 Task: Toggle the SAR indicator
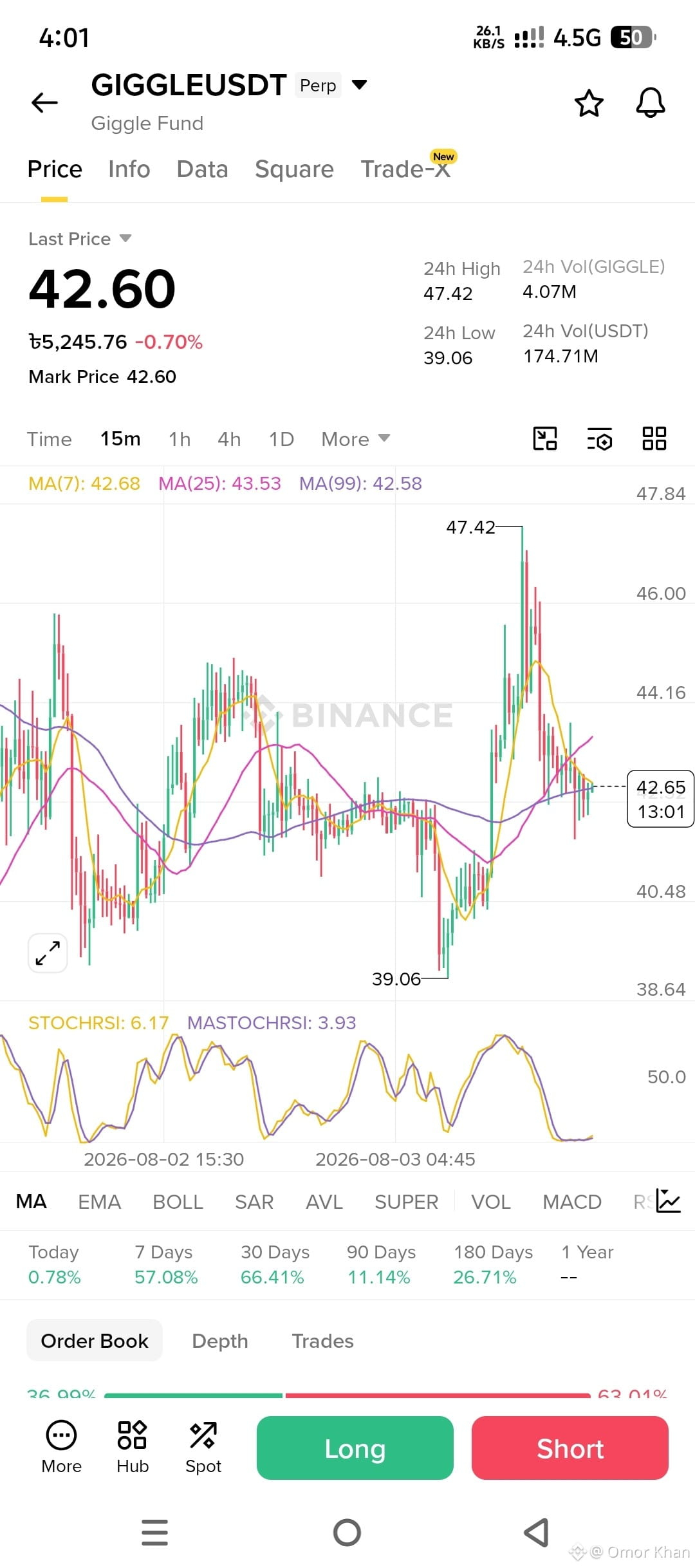pyautogui.click(x=254, y=1202)
